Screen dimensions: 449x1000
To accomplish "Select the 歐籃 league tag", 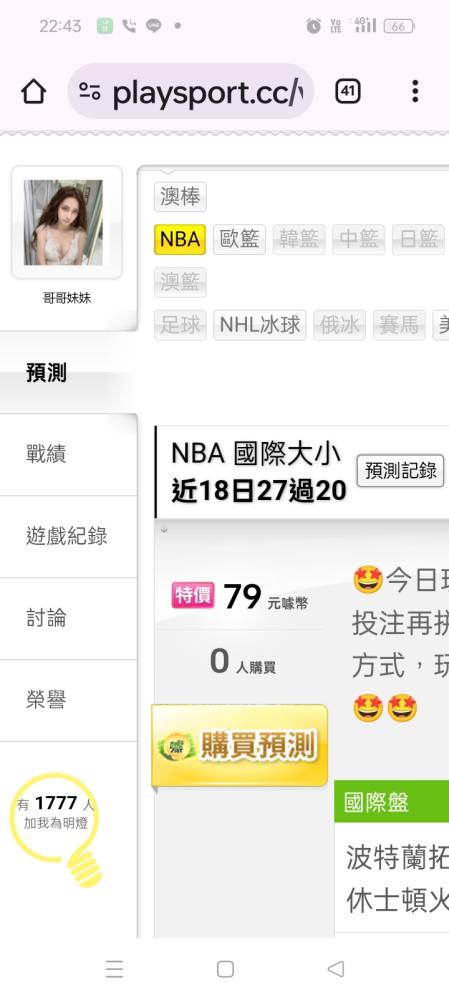I will [239, 239].
